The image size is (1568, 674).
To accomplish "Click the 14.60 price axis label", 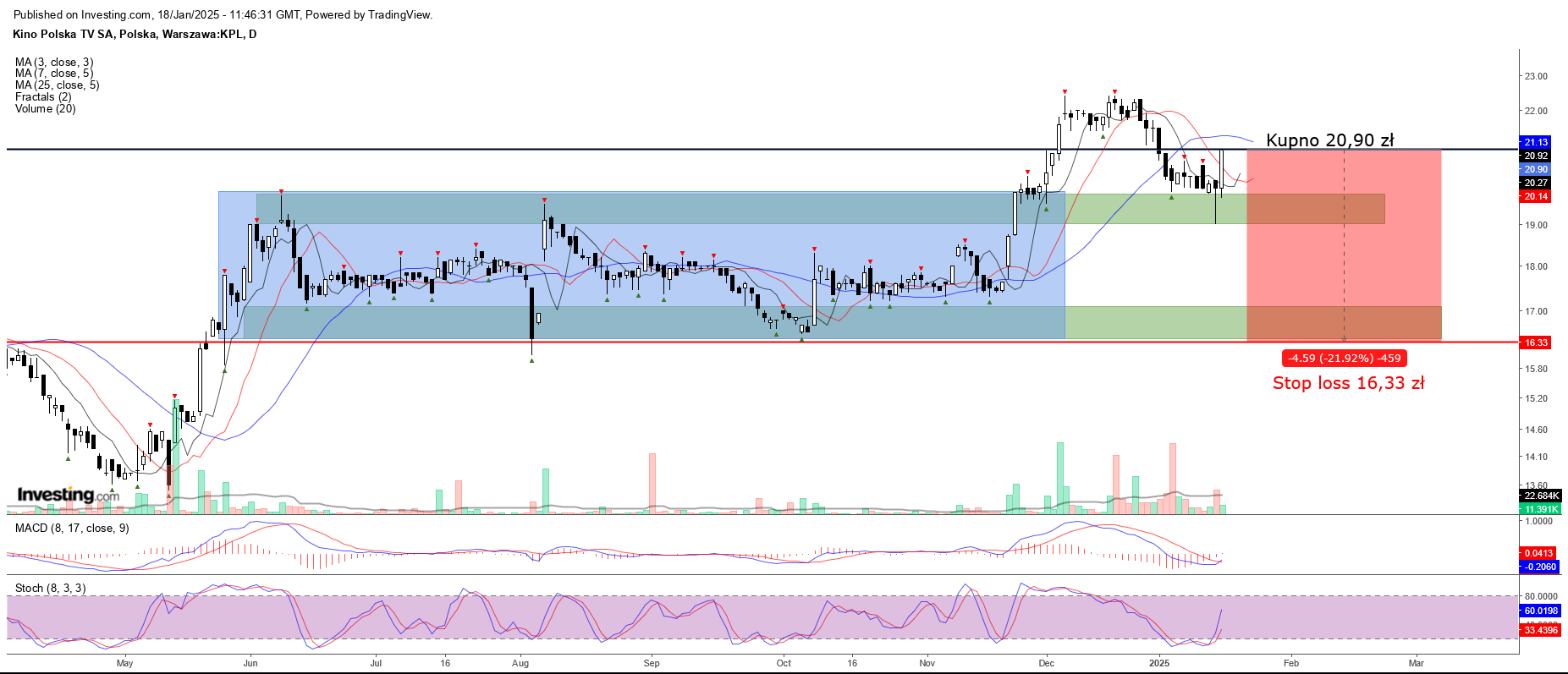I will coord(1536,430).
